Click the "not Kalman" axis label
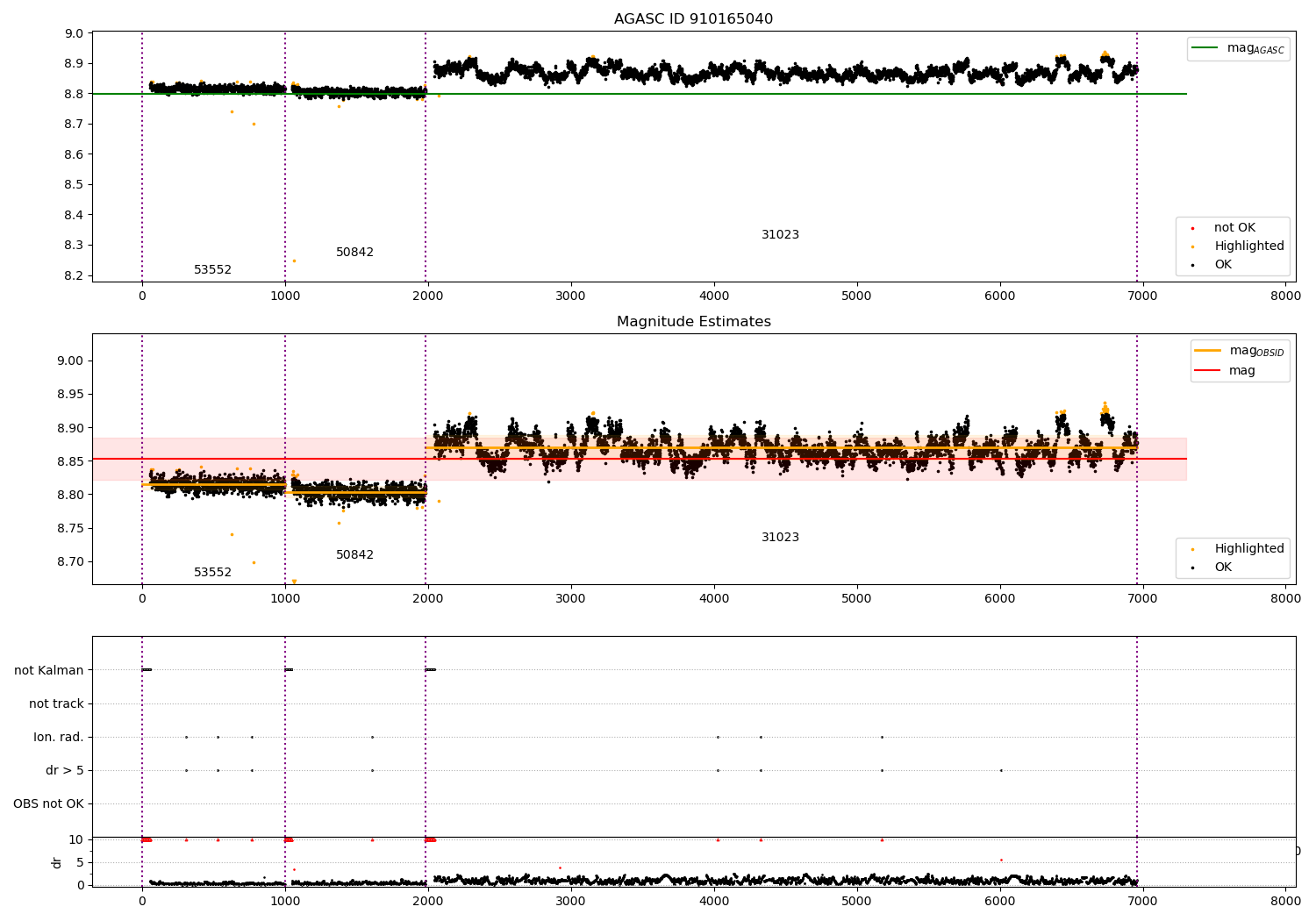The height and width of the screenshot is (921, 1316). pyautogui.click(x=49, y=670)
